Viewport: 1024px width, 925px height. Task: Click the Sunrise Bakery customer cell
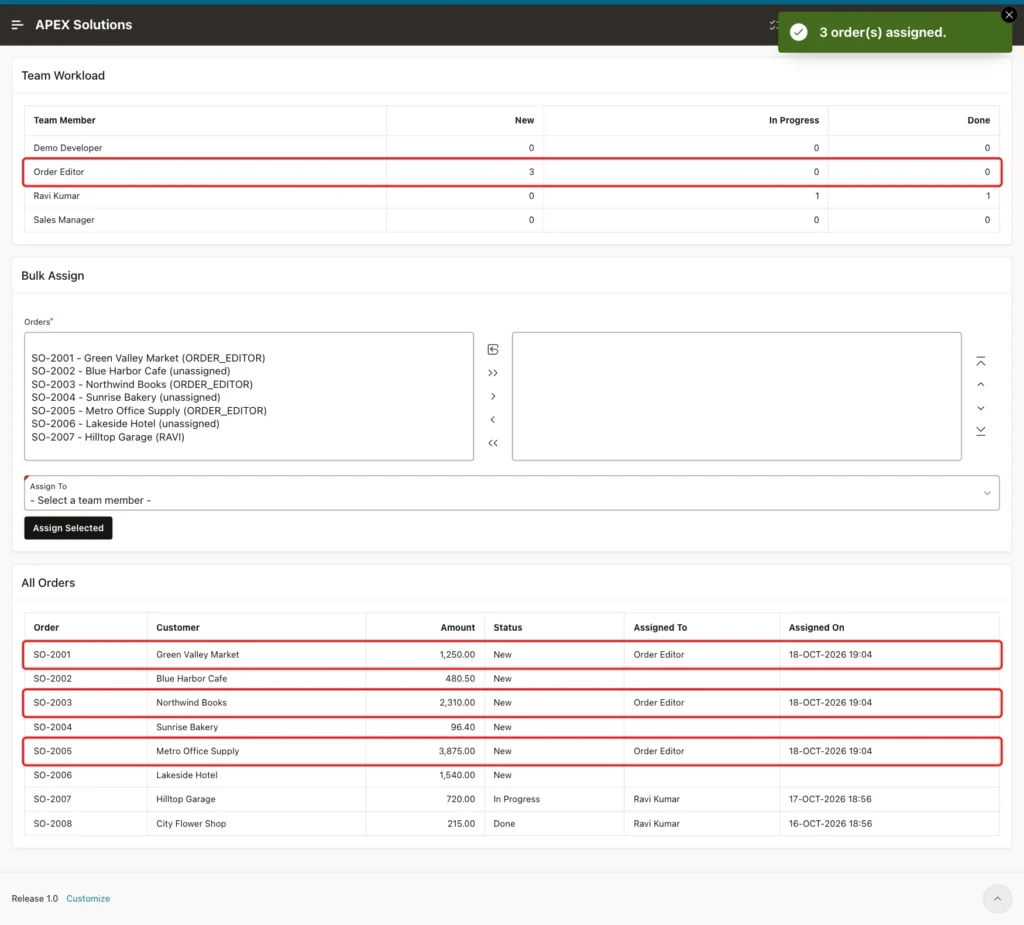pyautogui.click(x=187, y=727)
